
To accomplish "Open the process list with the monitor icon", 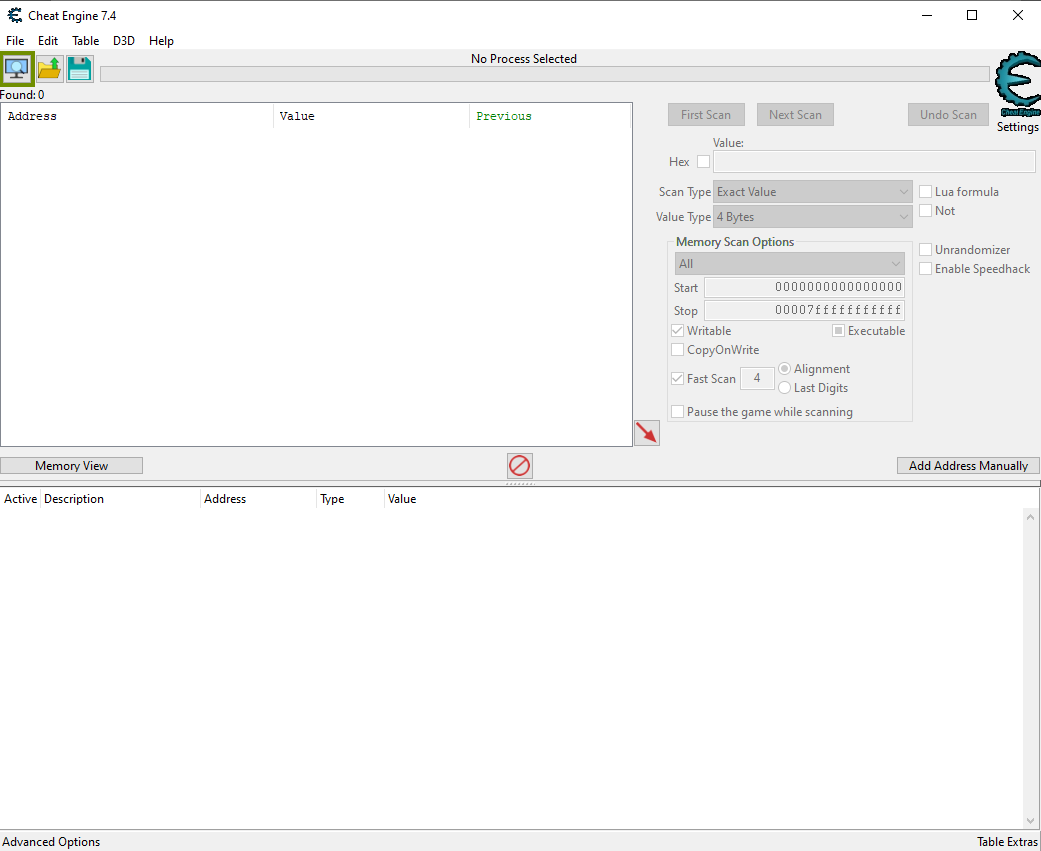I will (x=17, y=69).
